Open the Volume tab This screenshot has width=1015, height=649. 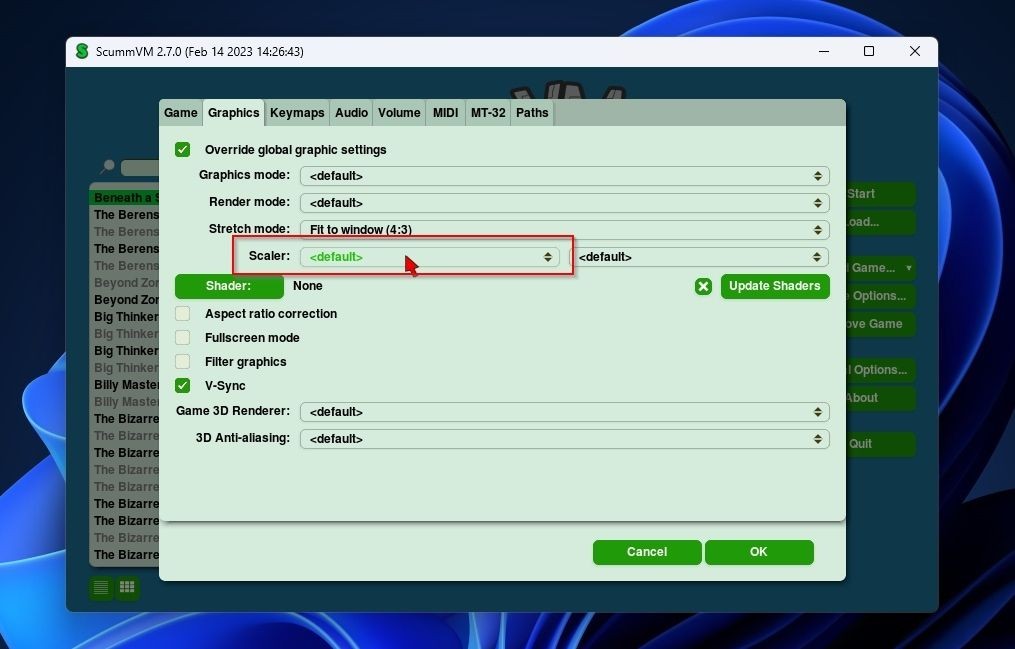pos(399,113)
